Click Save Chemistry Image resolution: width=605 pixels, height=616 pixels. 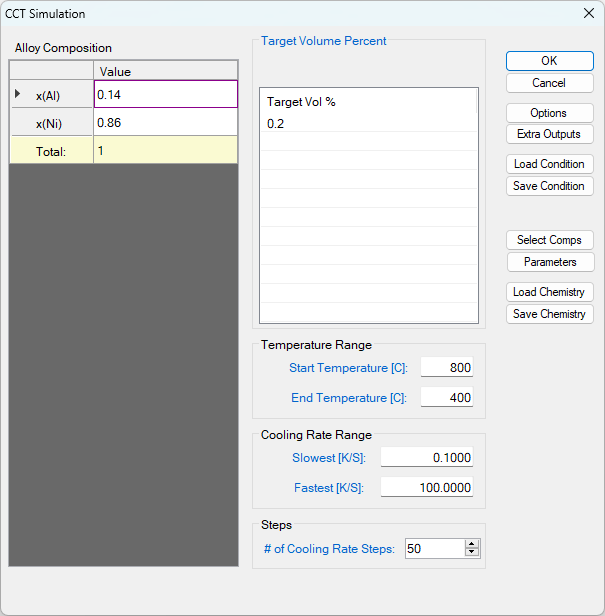point(549,314)
